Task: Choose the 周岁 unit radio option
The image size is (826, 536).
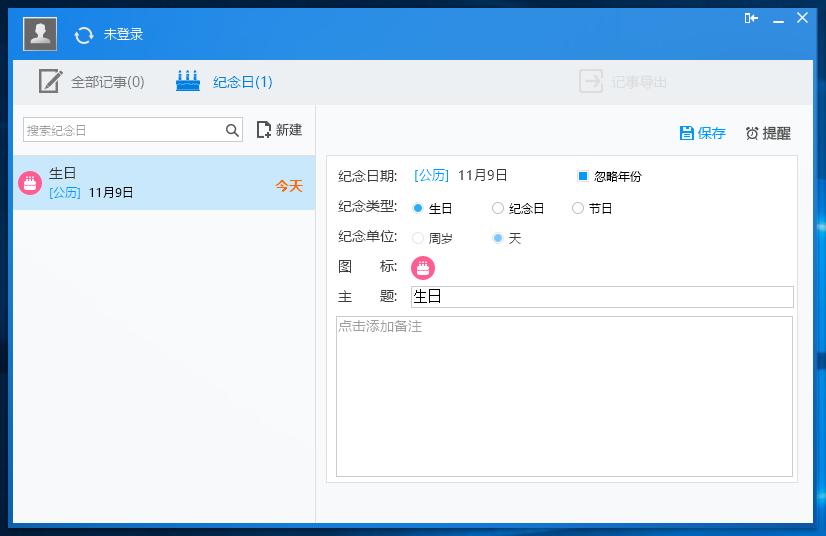Action: tap(418, 238)
